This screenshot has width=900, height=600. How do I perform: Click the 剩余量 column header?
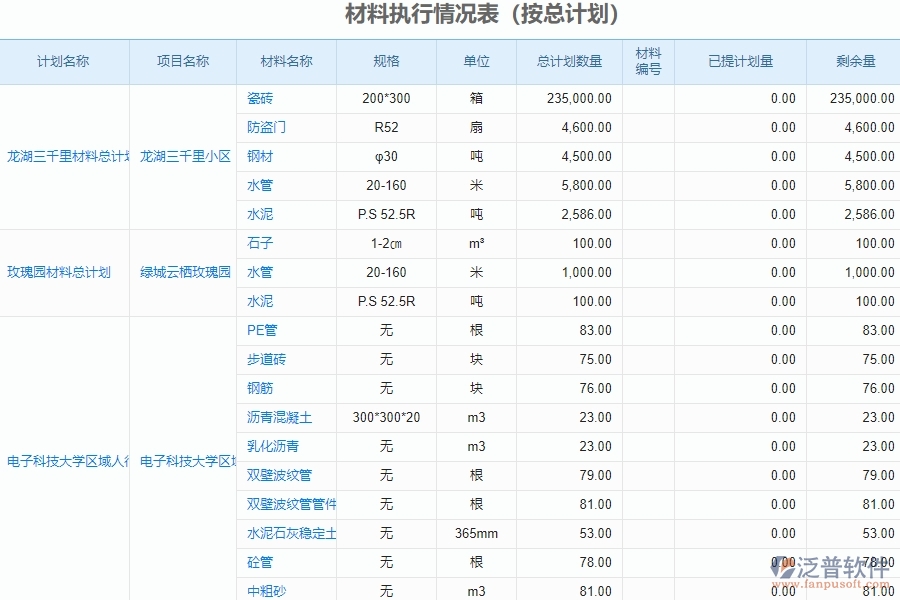tap(852, 61)
